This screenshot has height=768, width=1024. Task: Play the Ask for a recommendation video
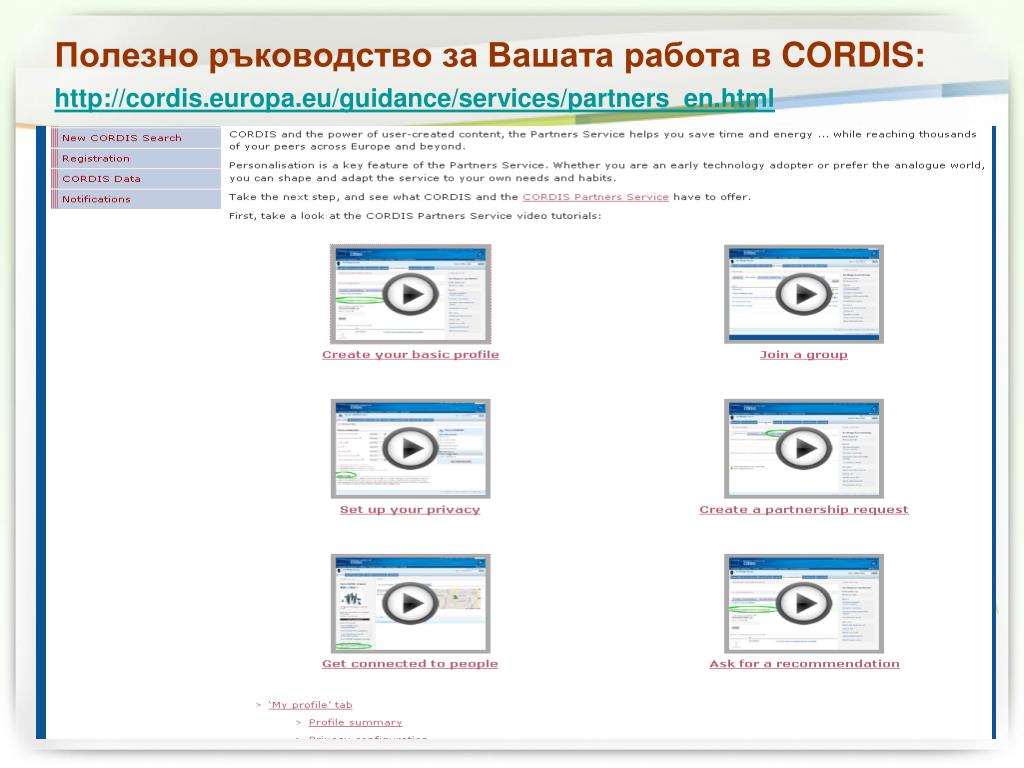click(803, 603)
